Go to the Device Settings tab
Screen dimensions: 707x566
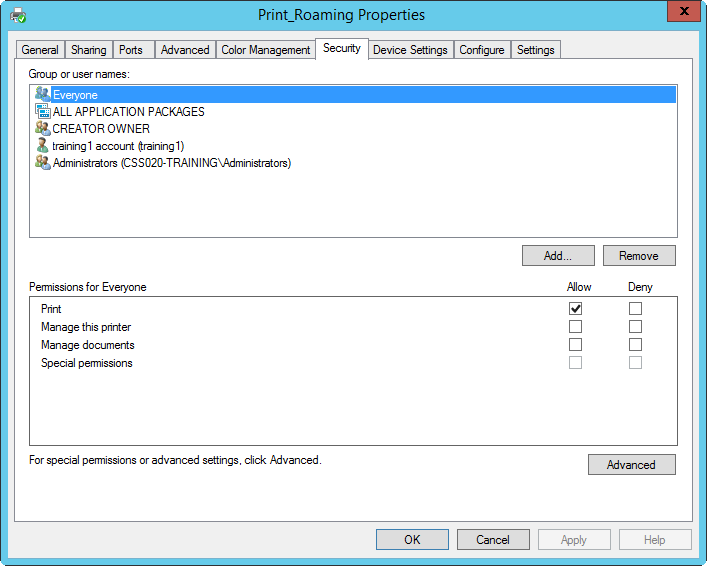click(410, 50)
